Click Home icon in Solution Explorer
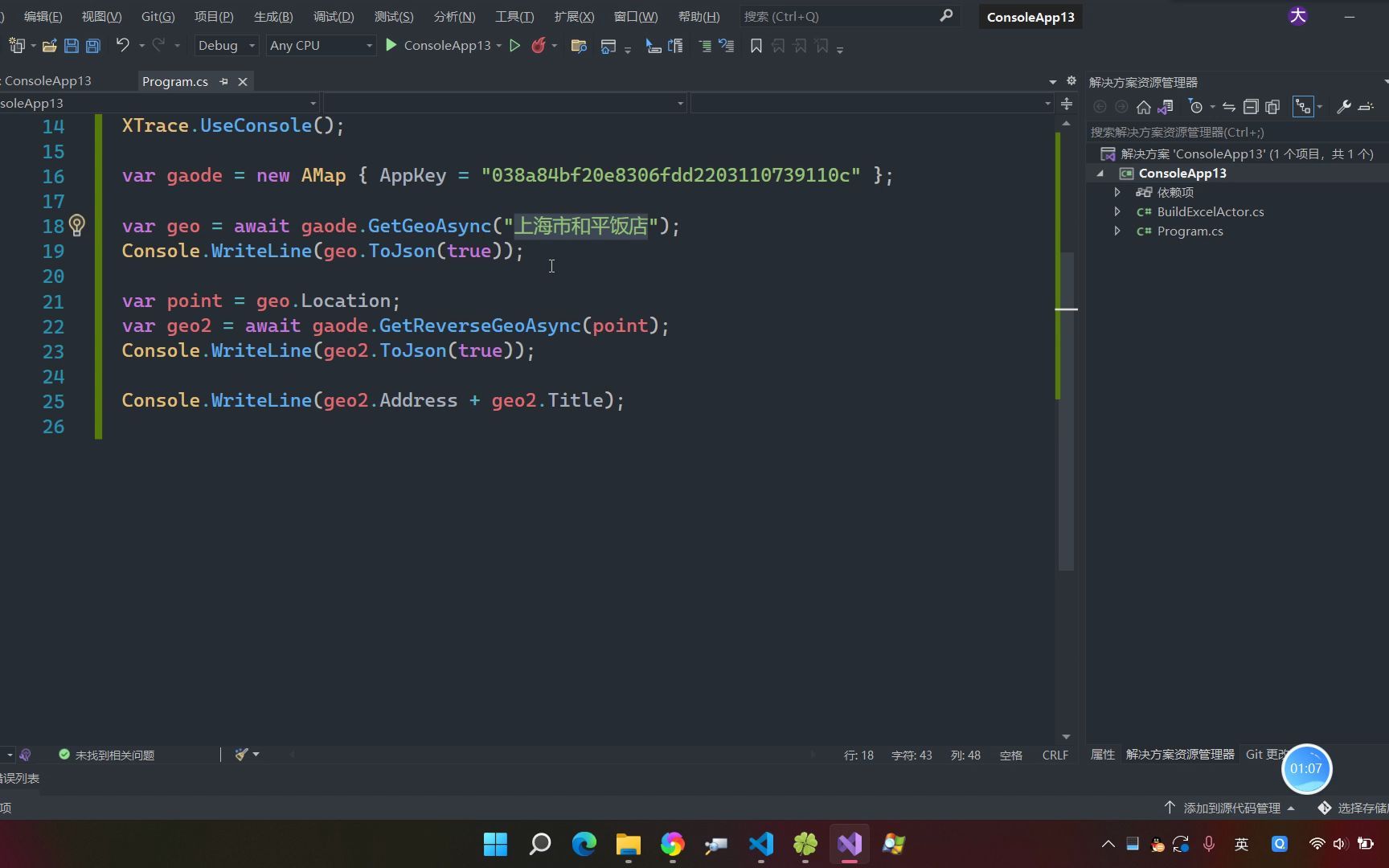The width and height of the screenshot is (1389, 868). pos(1143,107)
